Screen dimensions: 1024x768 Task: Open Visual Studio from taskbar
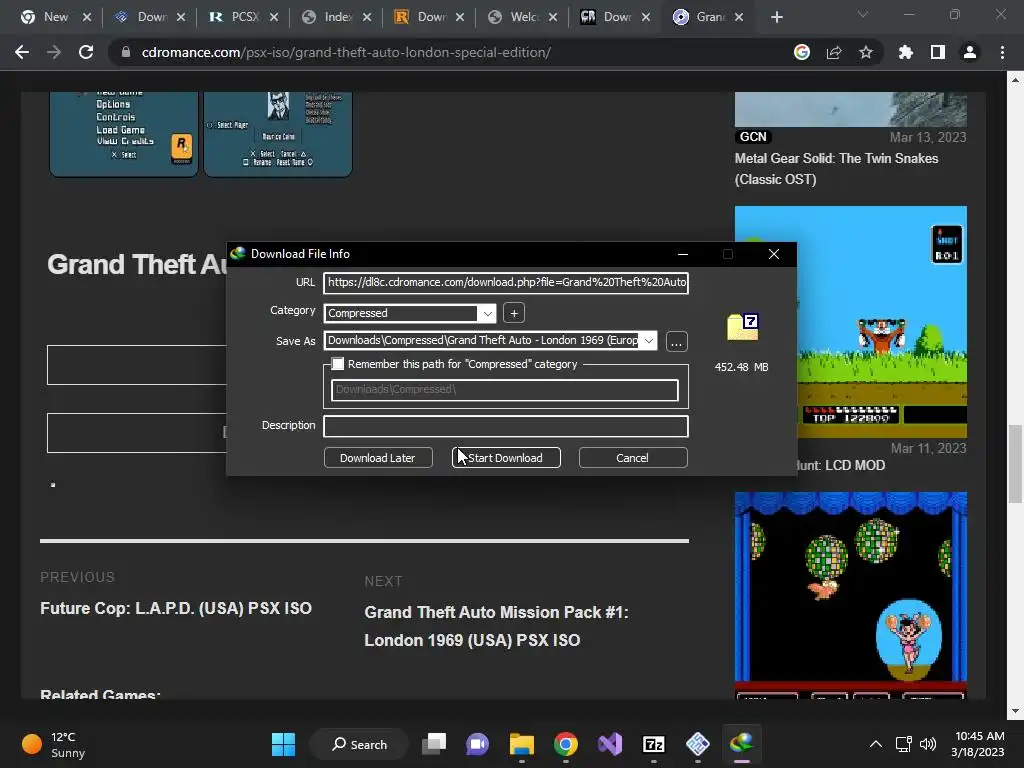pos(610,744)
